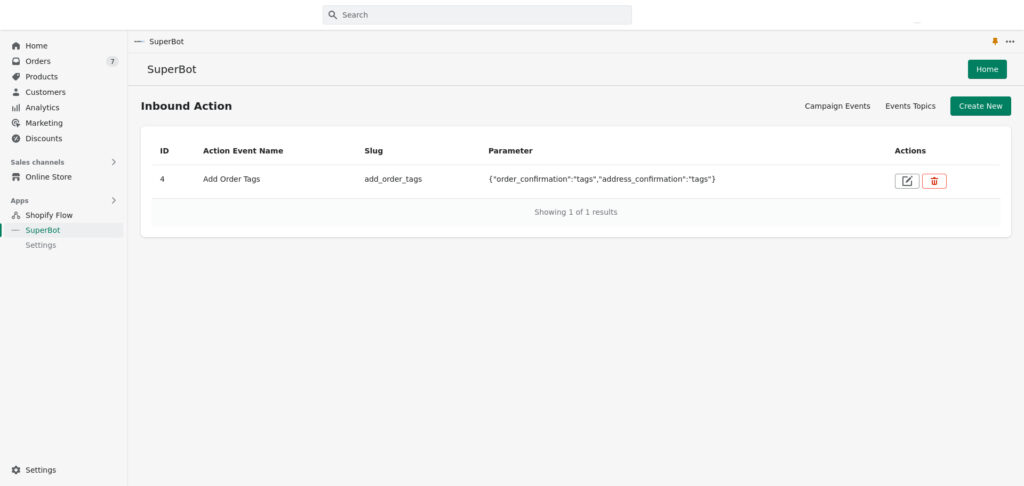Click the Inbound Action heading
The image size is (1024, 486).
(x=186, y=106)
